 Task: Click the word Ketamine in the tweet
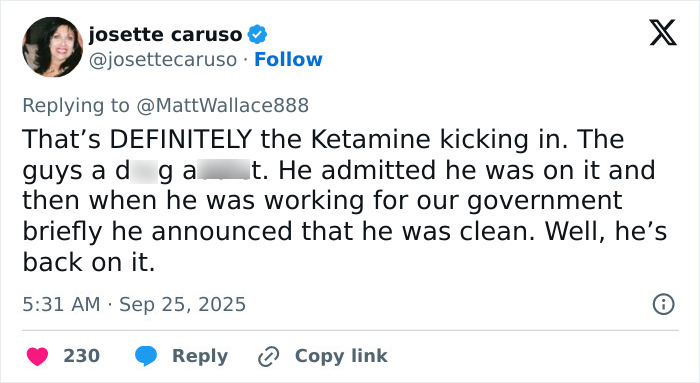click(x=370, y=139)
